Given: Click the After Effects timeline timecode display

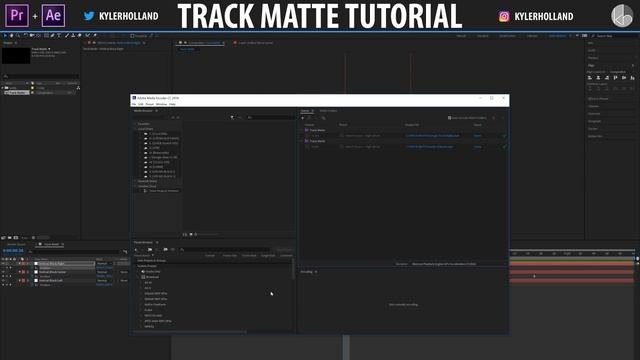Looking at the screenshot, I should pos(13,251).
